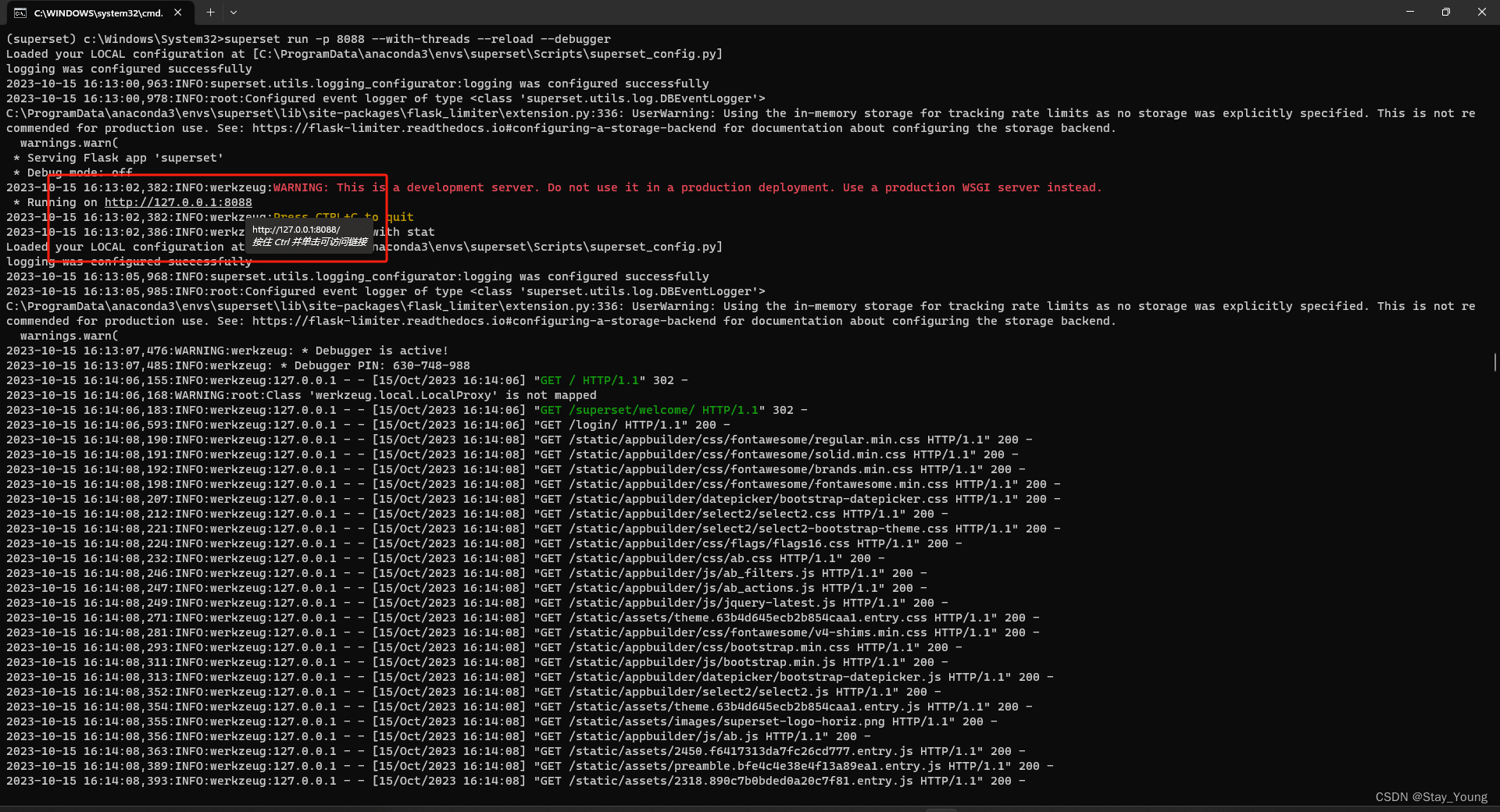
Task: Open a new terminal tab
Action: click(x=209, y=12)
